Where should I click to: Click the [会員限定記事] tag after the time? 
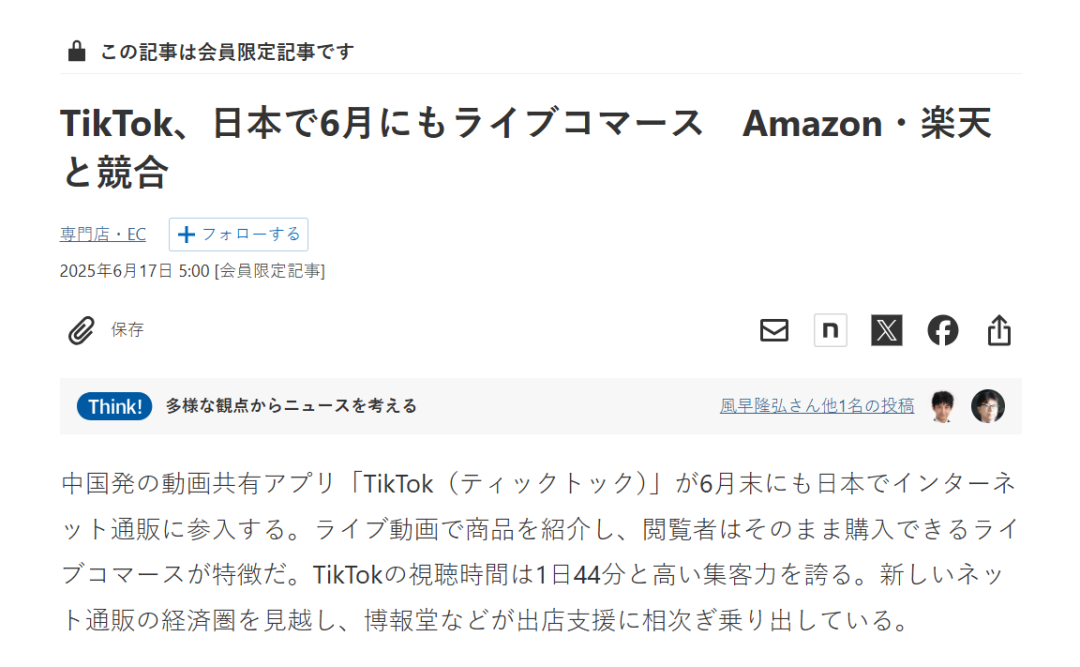(270, 271)
